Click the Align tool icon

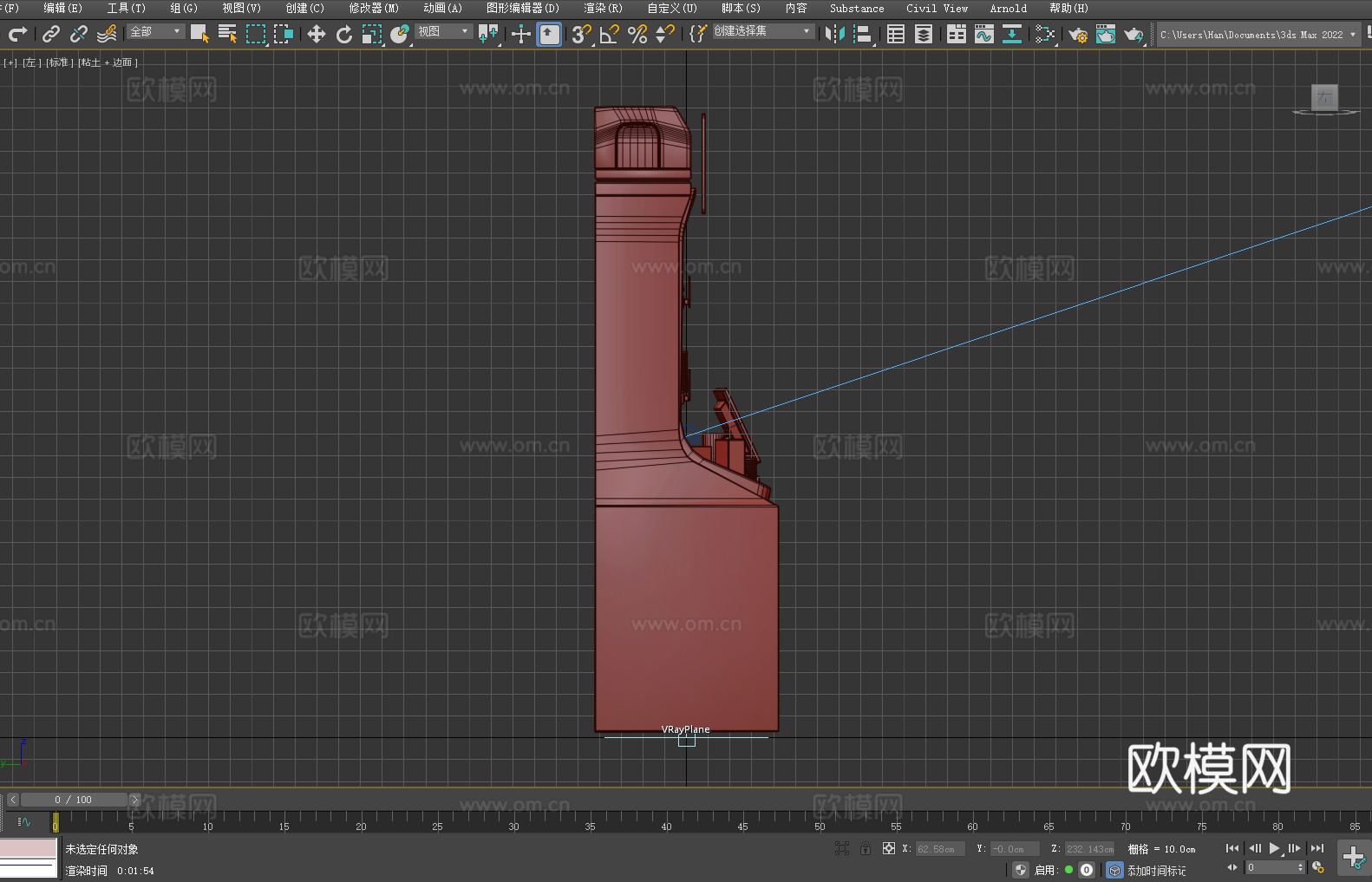863,34
